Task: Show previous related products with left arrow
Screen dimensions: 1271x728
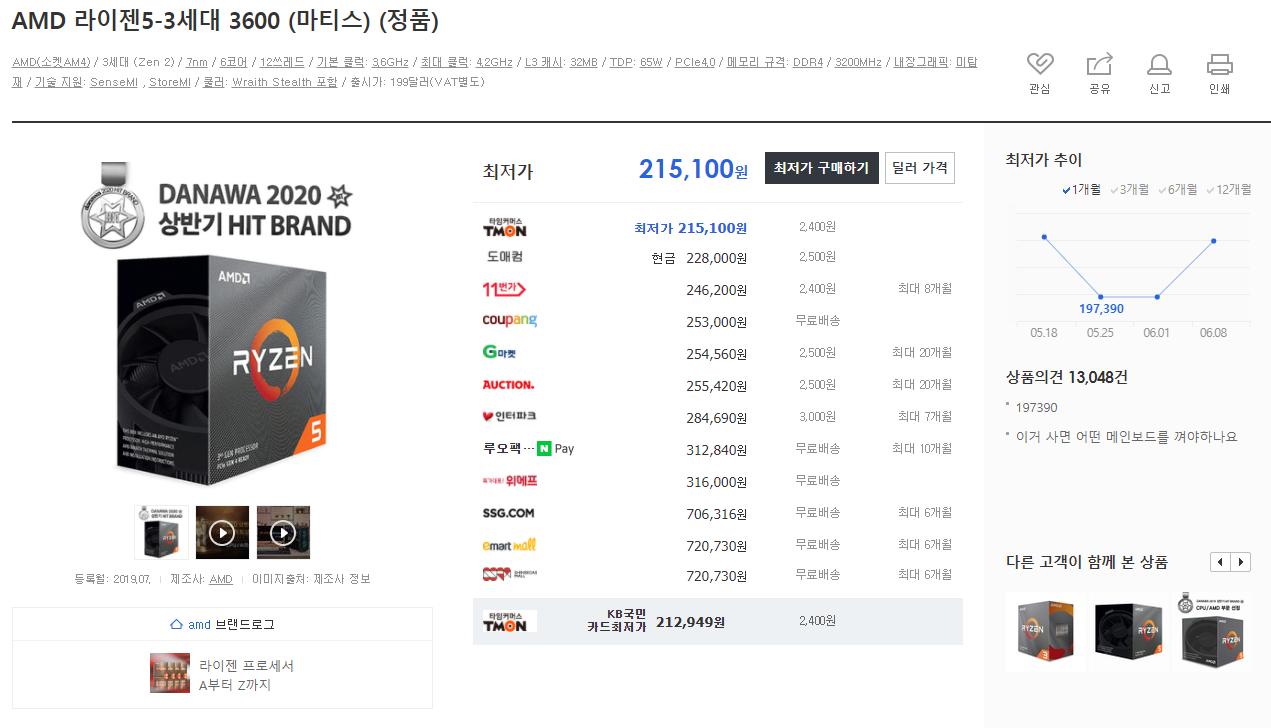Action: [x=1220, y=562]
